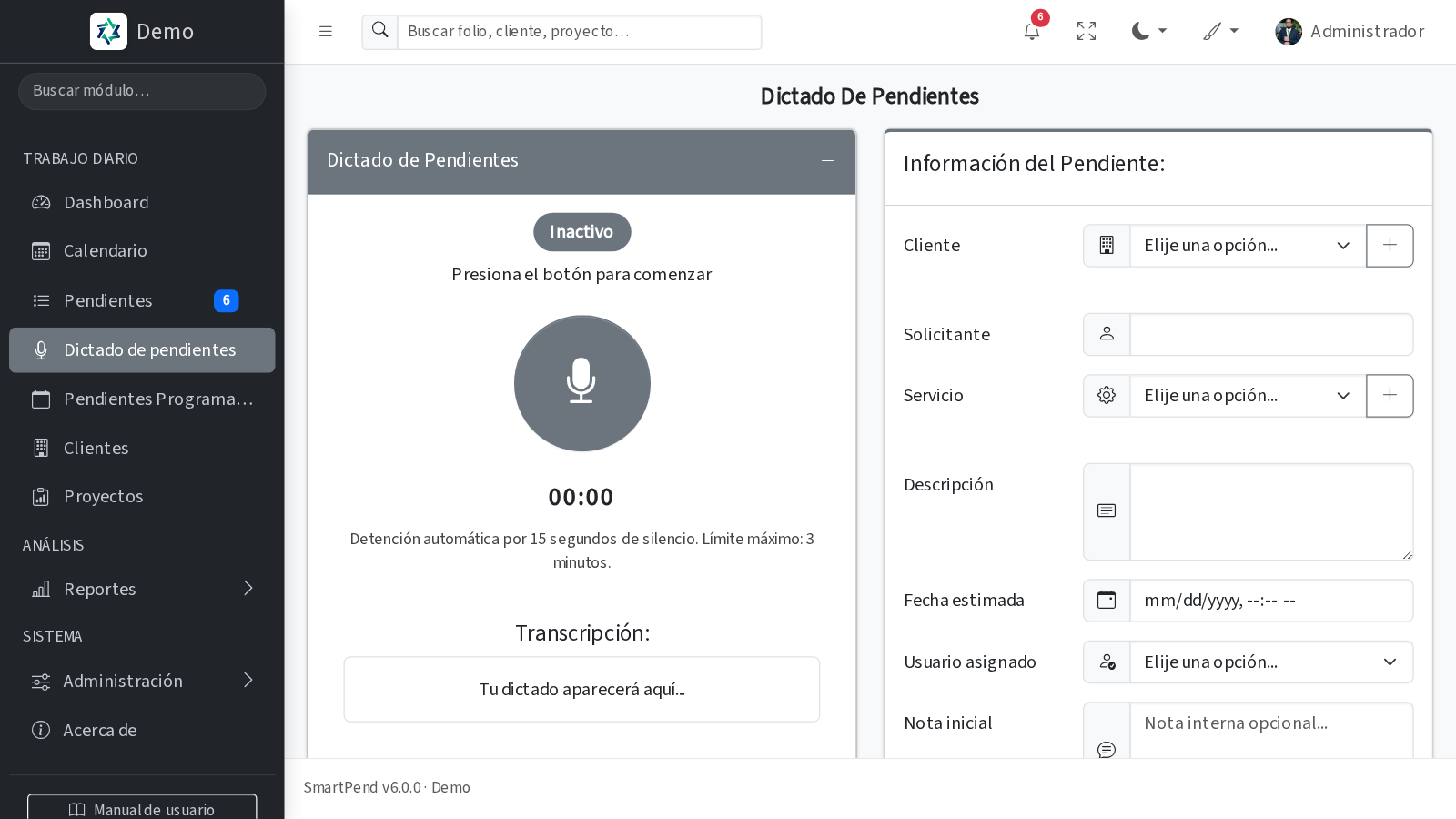Open Calendario in the sidebar
Screen dimensions: 1456x819
142,250
